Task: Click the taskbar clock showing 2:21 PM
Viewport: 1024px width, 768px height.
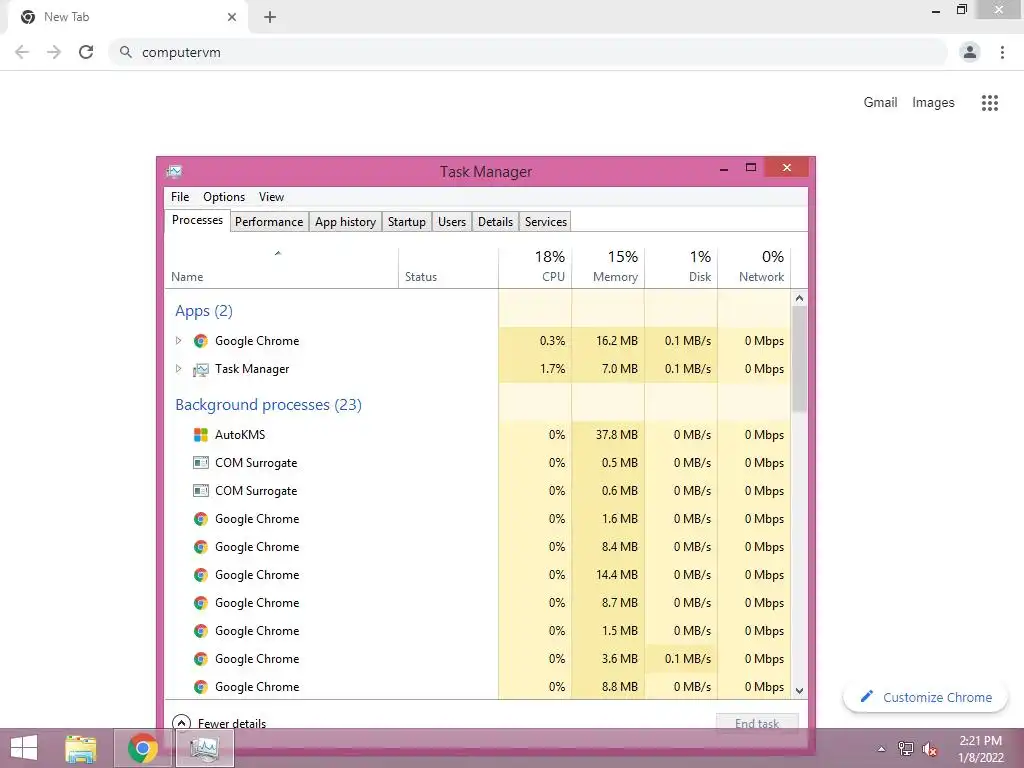Action: [x=980, y=749]
